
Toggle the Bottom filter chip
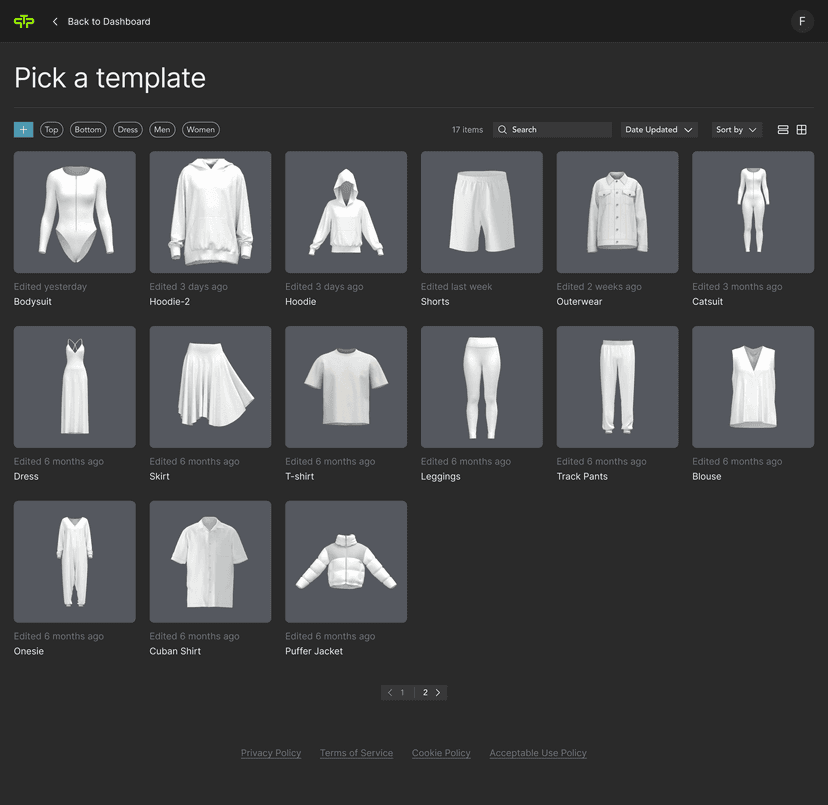88,130
